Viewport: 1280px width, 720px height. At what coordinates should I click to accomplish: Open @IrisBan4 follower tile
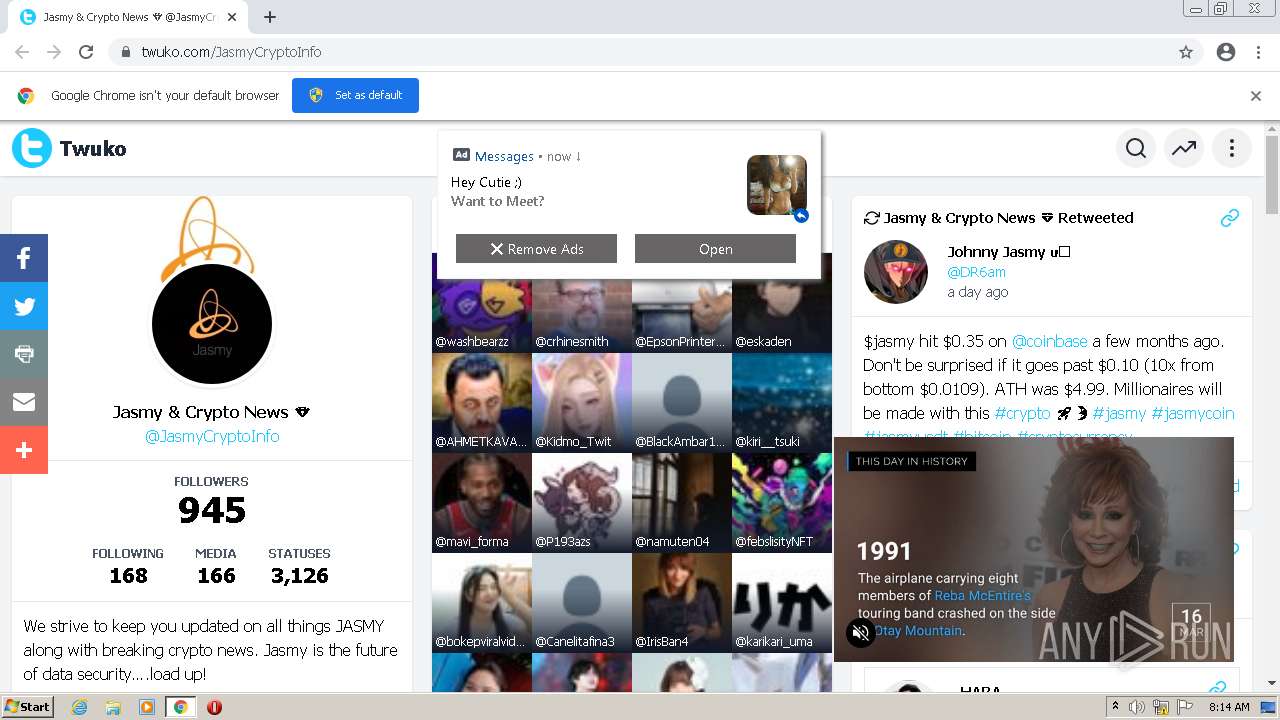click(682, 603)
